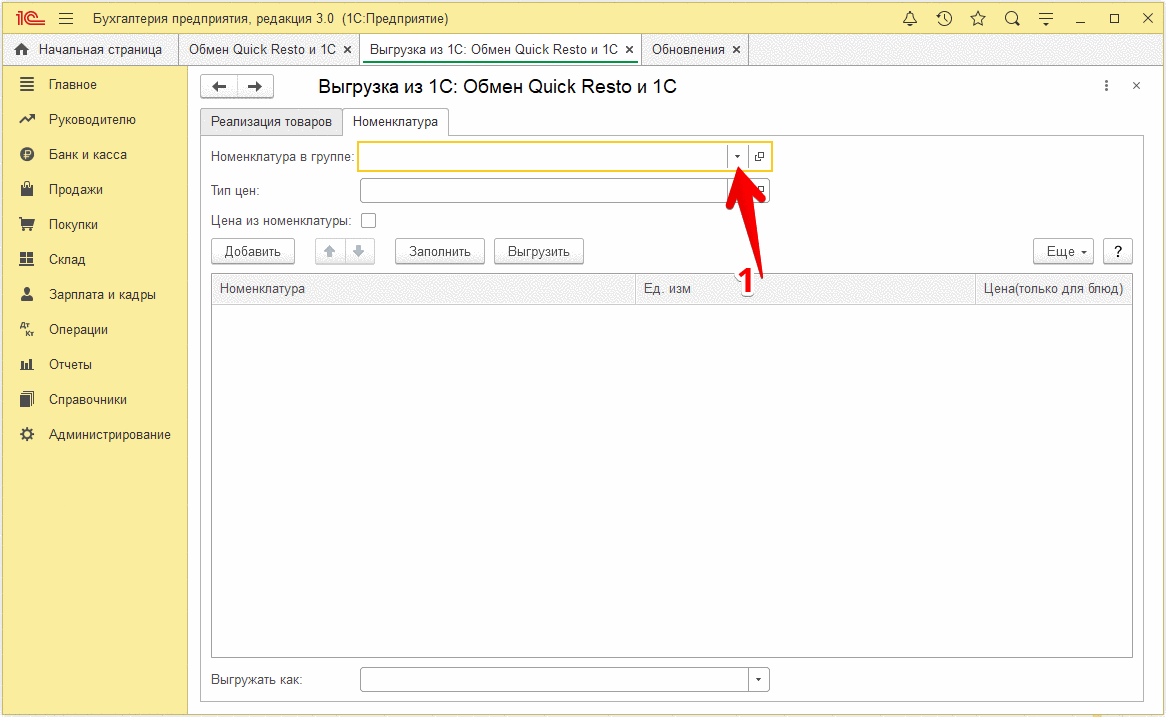Click the search magnifier icon
This screenshot has width=1166, height=717.
pos(1012,19)
